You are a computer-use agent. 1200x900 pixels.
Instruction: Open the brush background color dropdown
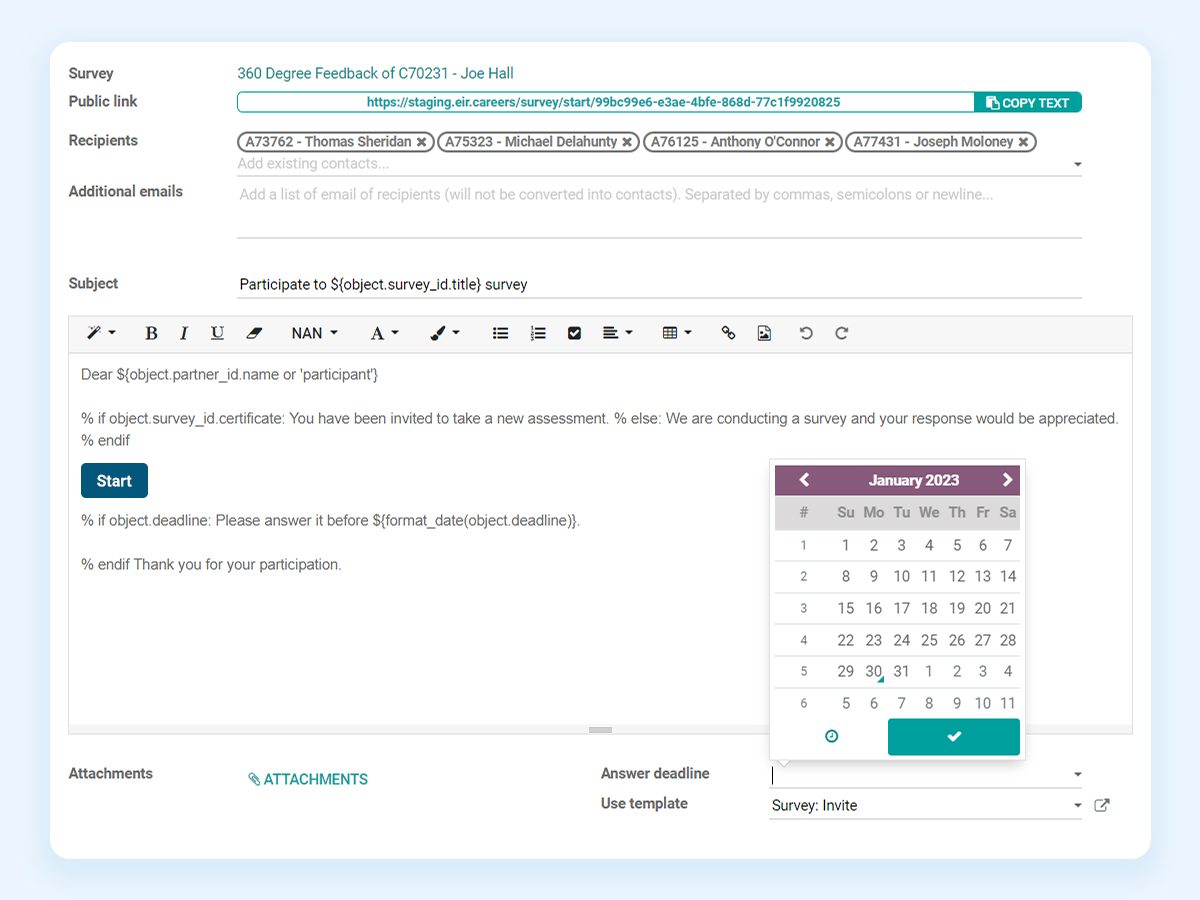(x=445, y=333)
